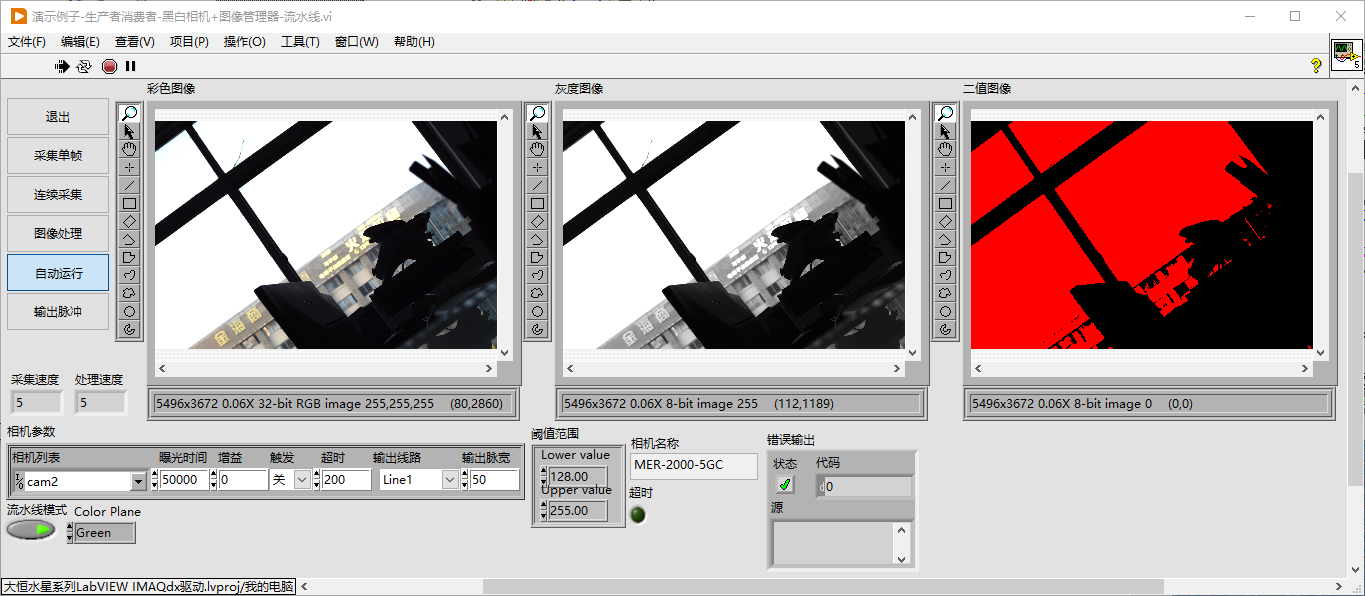The width and height of the screenshot is (1365, 596).
Task: Open the 帮助(H) menu
Action: [414, 42]
